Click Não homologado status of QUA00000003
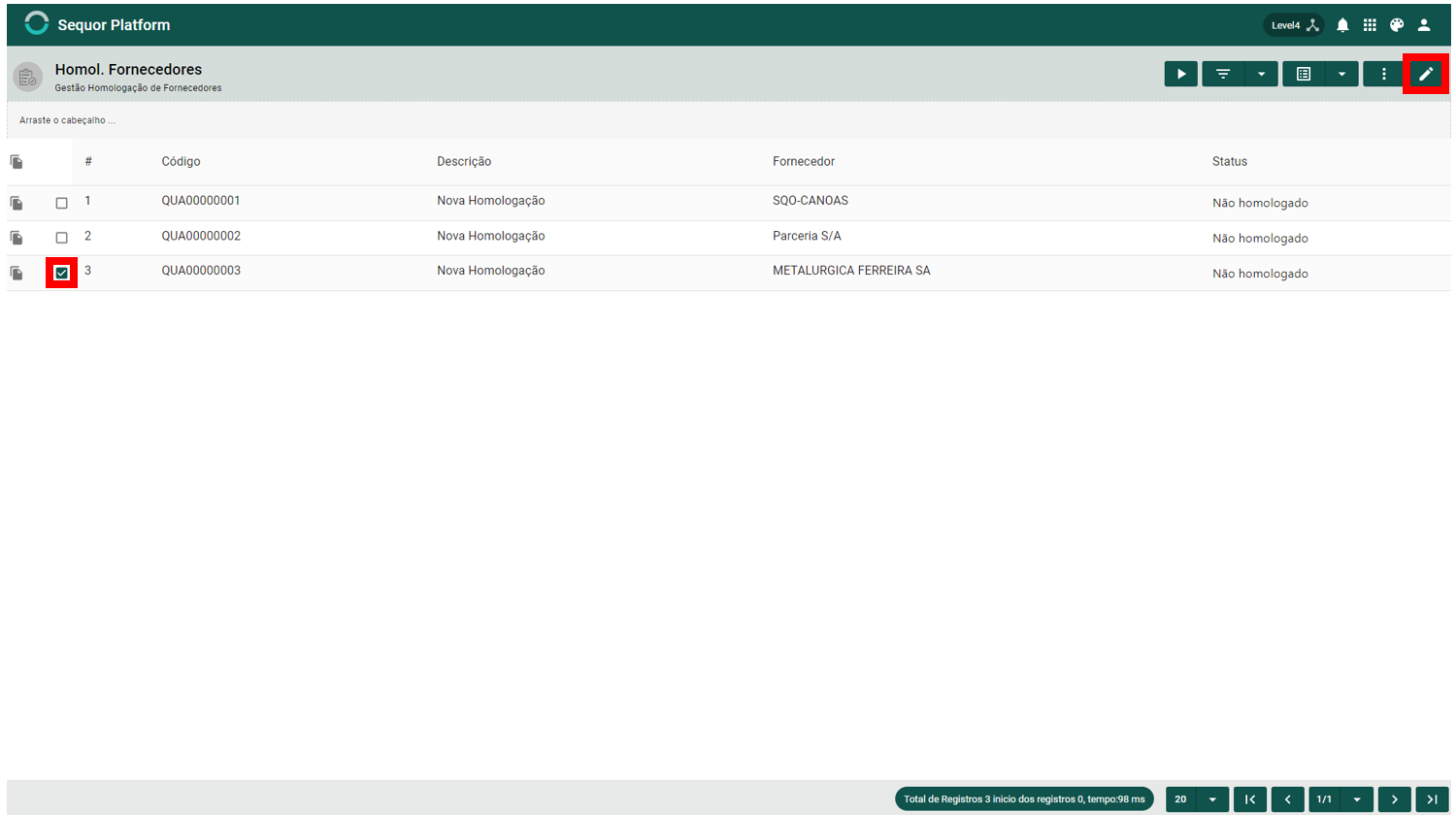 (x=1260, y=274)
